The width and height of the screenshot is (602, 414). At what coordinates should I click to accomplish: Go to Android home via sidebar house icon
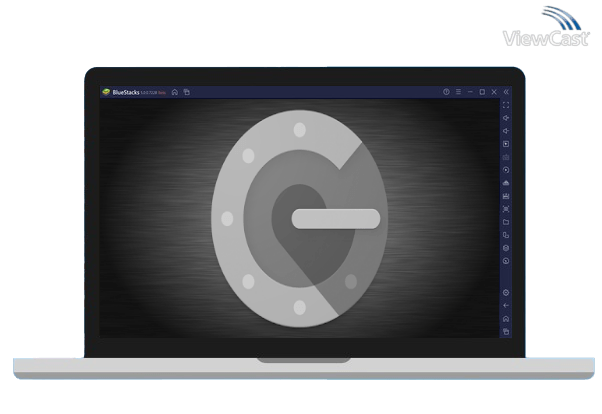pyautogui.click(x=506, y=319)
